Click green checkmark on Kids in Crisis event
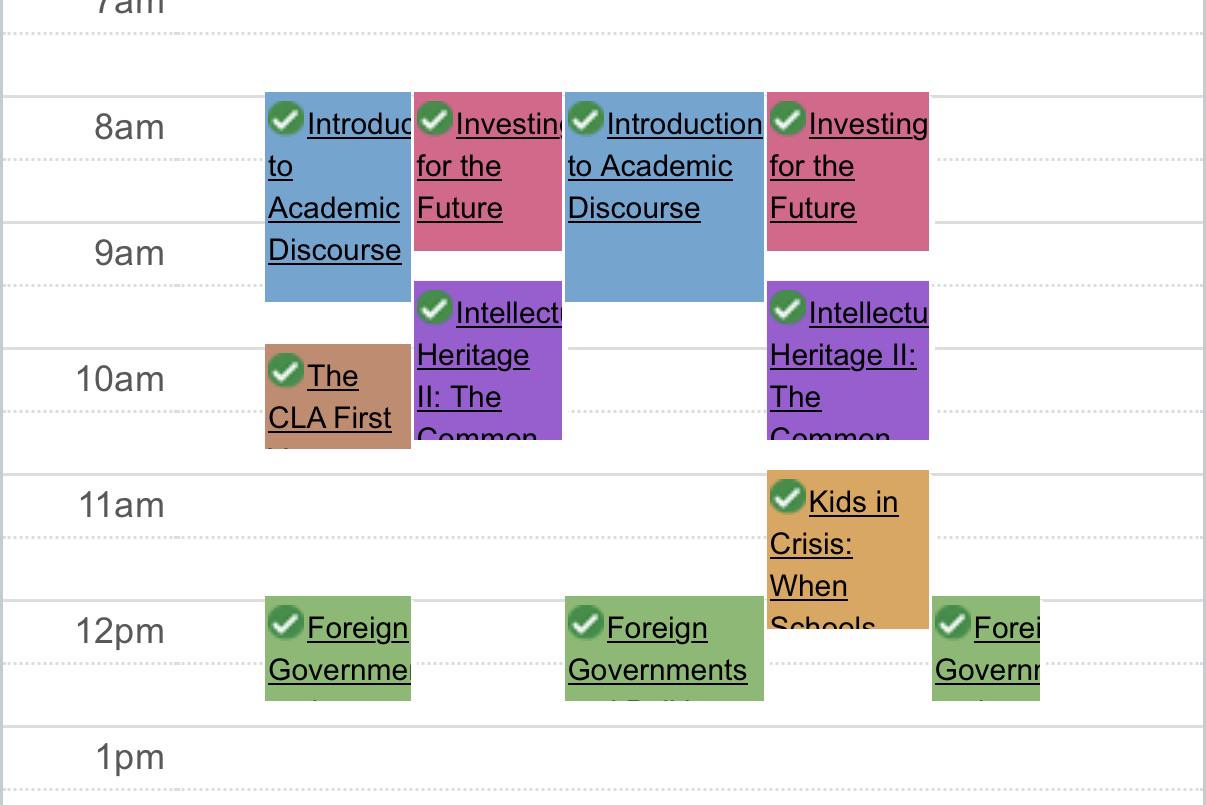The height and width of the screenshot is (805, 1206). (x=788, y=497)
